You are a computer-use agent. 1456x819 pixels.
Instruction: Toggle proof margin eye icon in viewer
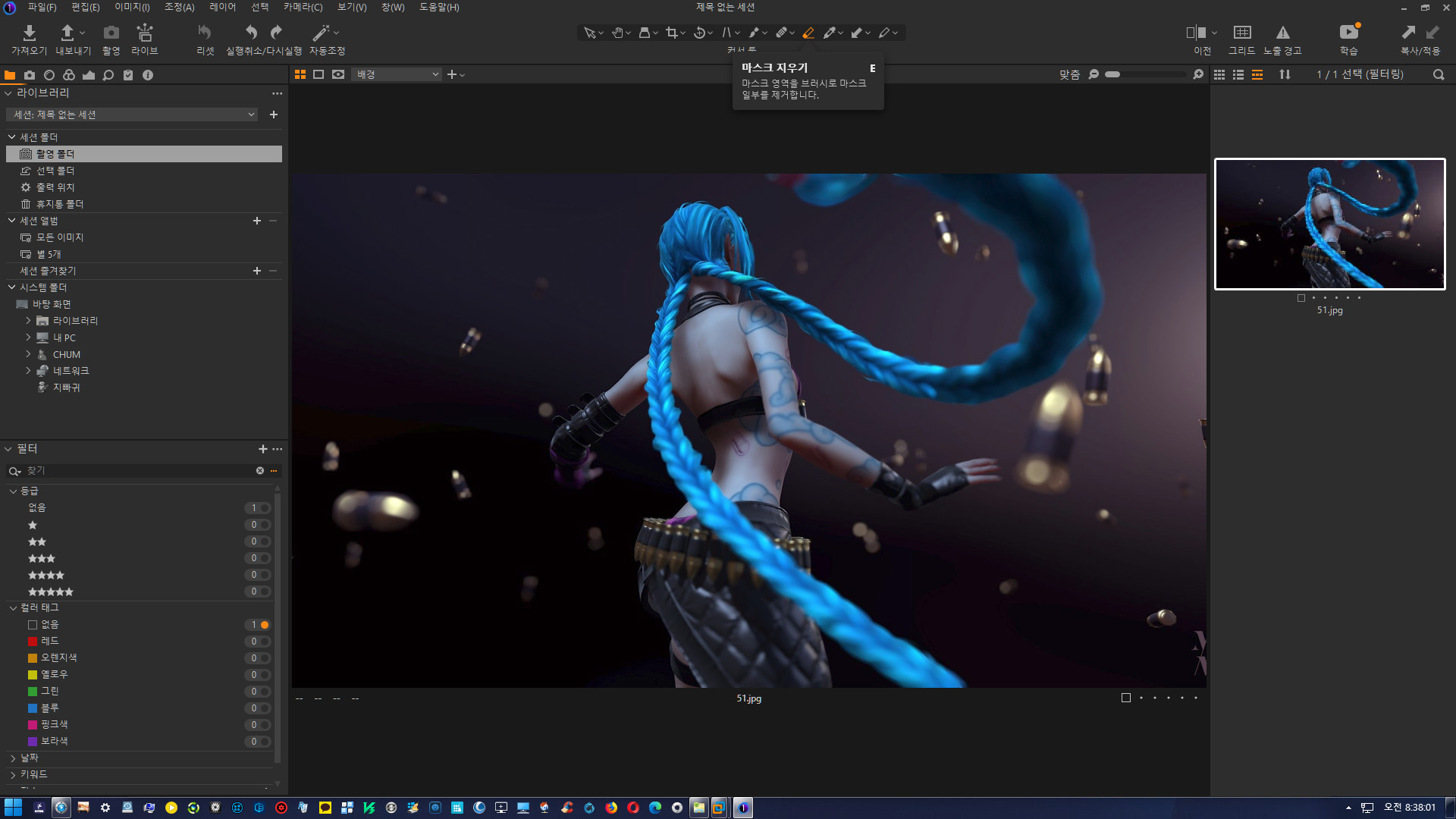[x=338, y=74]
